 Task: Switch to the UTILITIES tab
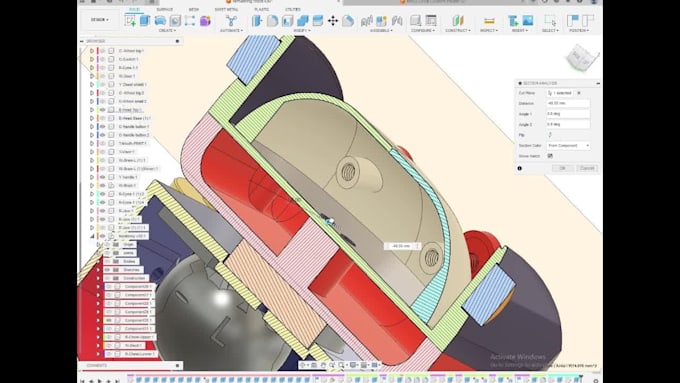click(293, 9)
